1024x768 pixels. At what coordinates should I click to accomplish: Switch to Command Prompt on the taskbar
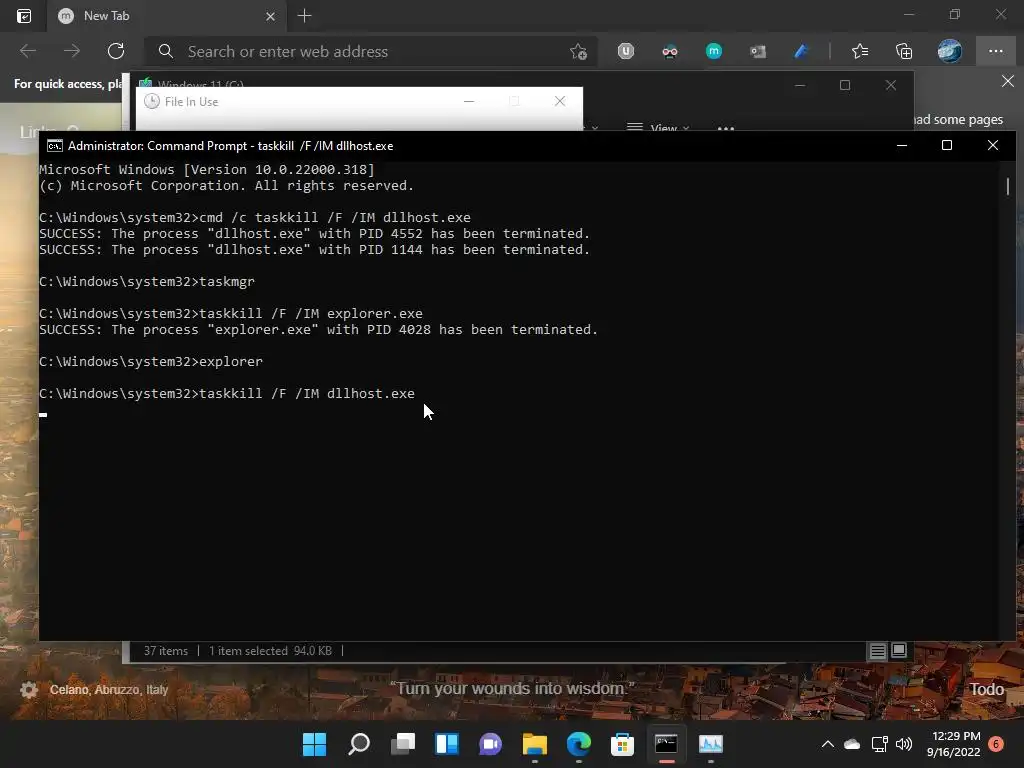(666, 744)
